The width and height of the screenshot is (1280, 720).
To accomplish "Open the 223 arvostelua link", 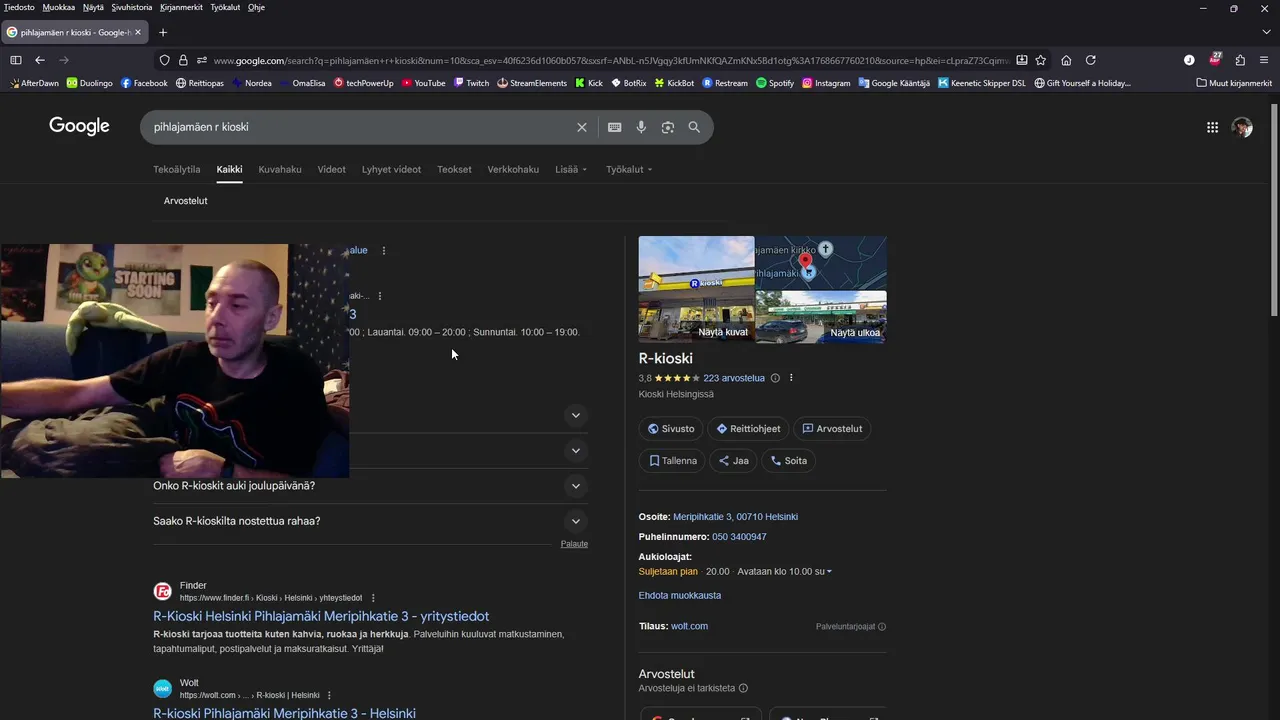I will (734, 378).
